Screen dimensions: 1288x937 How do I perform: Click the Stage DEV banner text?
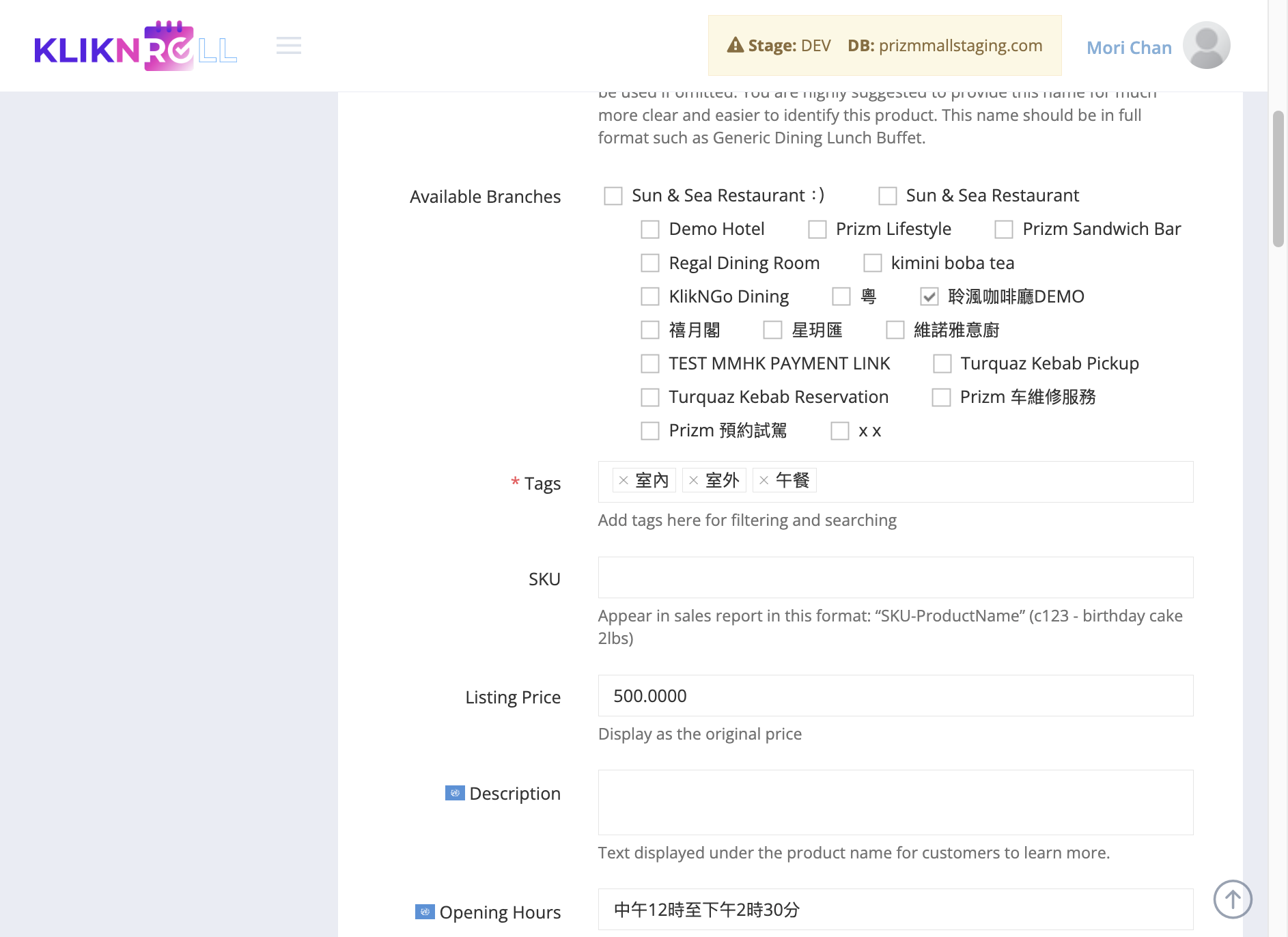(x=789, y=46)
